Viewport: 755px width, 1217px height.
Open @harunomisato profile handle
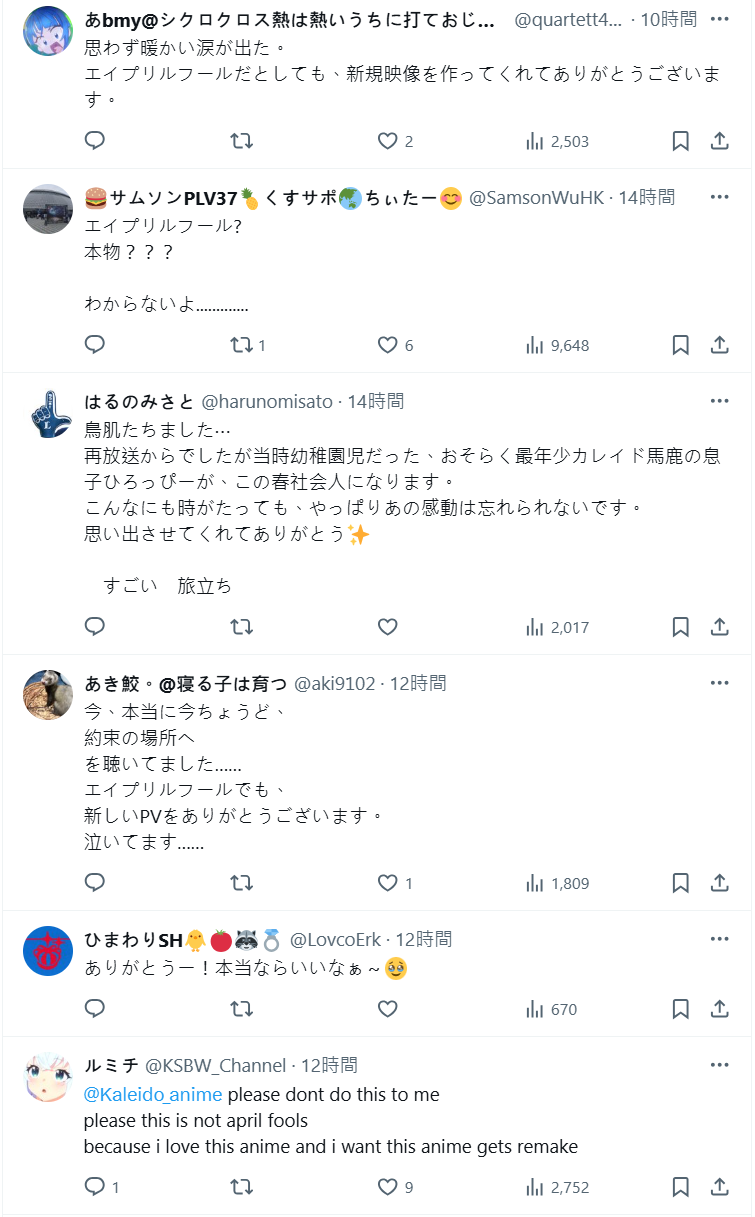tap(267, 401)
